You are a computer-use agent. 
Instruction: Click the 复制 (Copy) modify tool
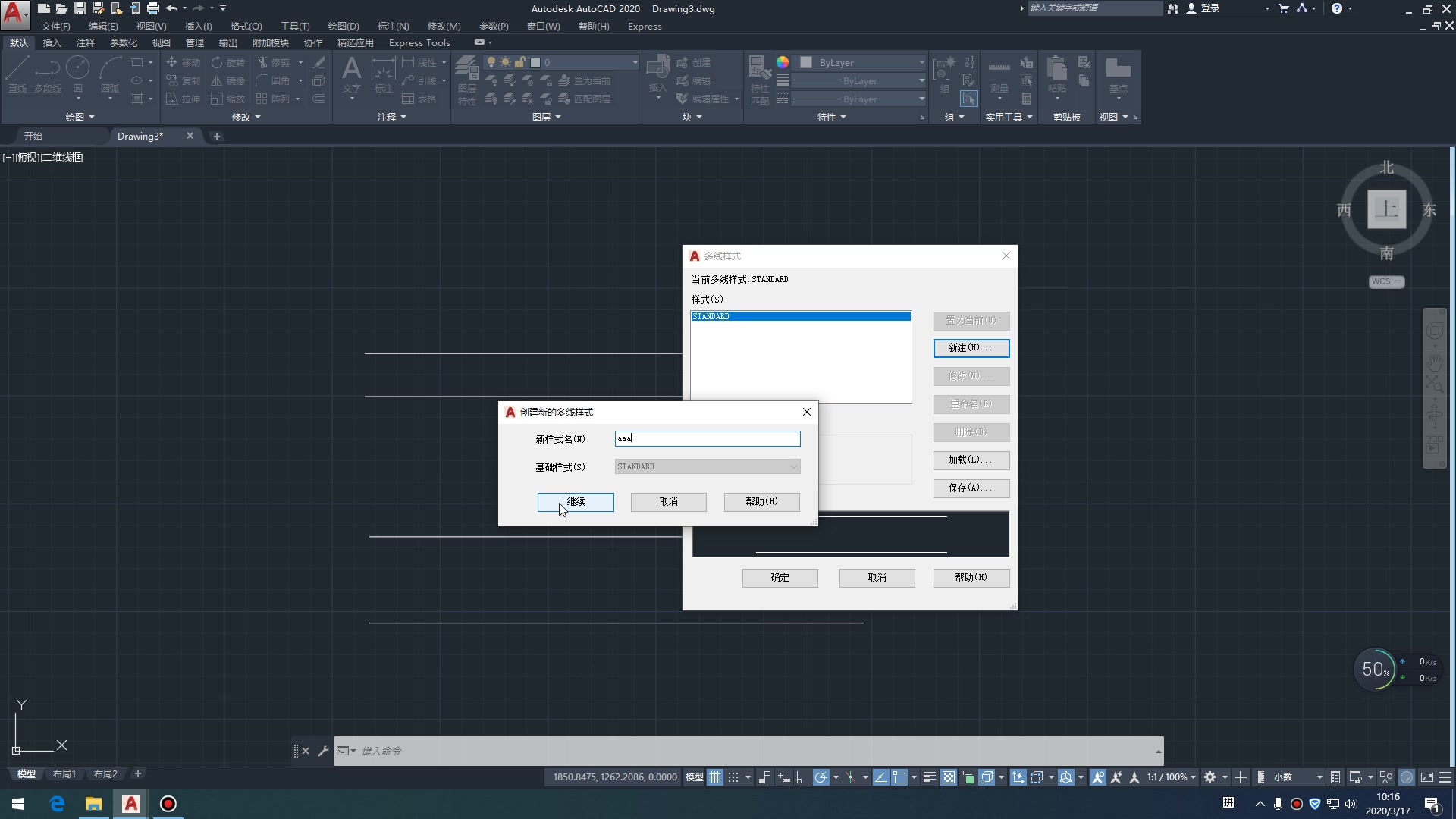183,80
